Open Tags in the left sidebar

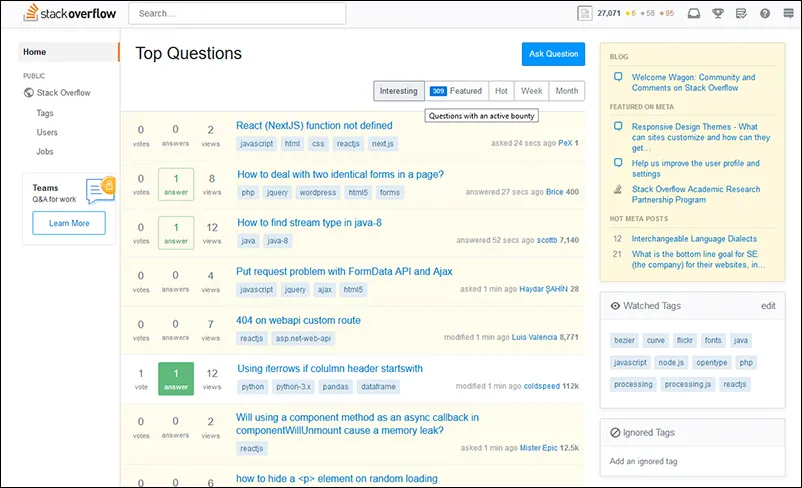[46, 113]
